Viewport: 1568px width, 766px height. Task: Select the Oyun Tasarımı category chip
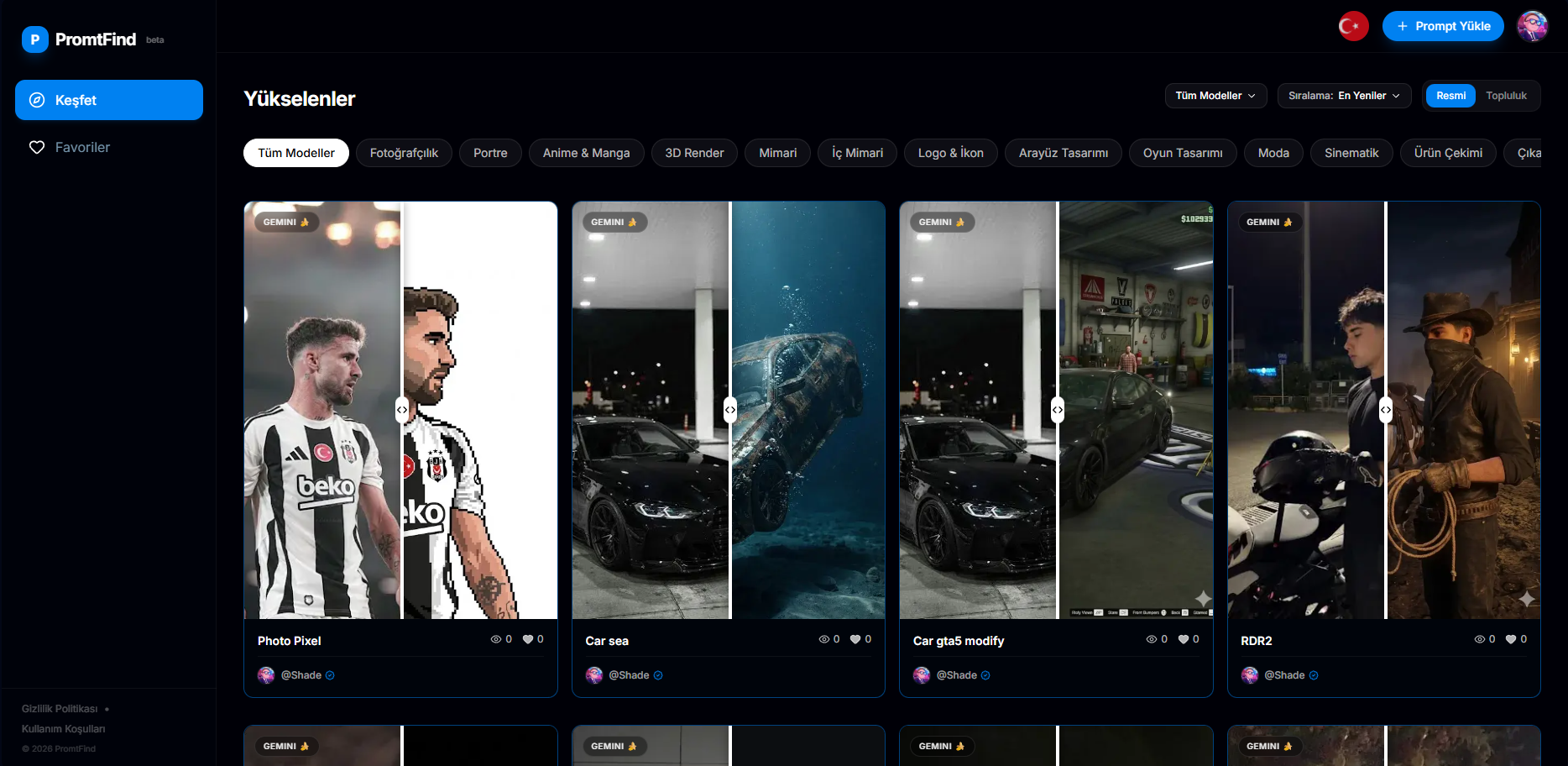[x=1183, y=153]
